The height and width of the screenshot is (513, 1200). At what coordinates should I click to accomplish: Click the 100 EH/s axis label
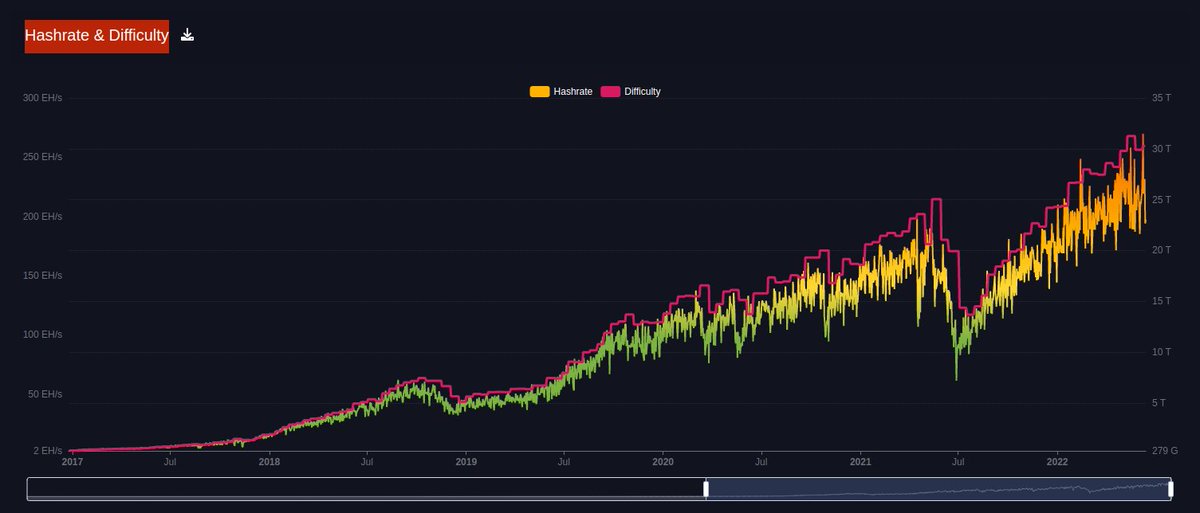click(x=42, y=334)
